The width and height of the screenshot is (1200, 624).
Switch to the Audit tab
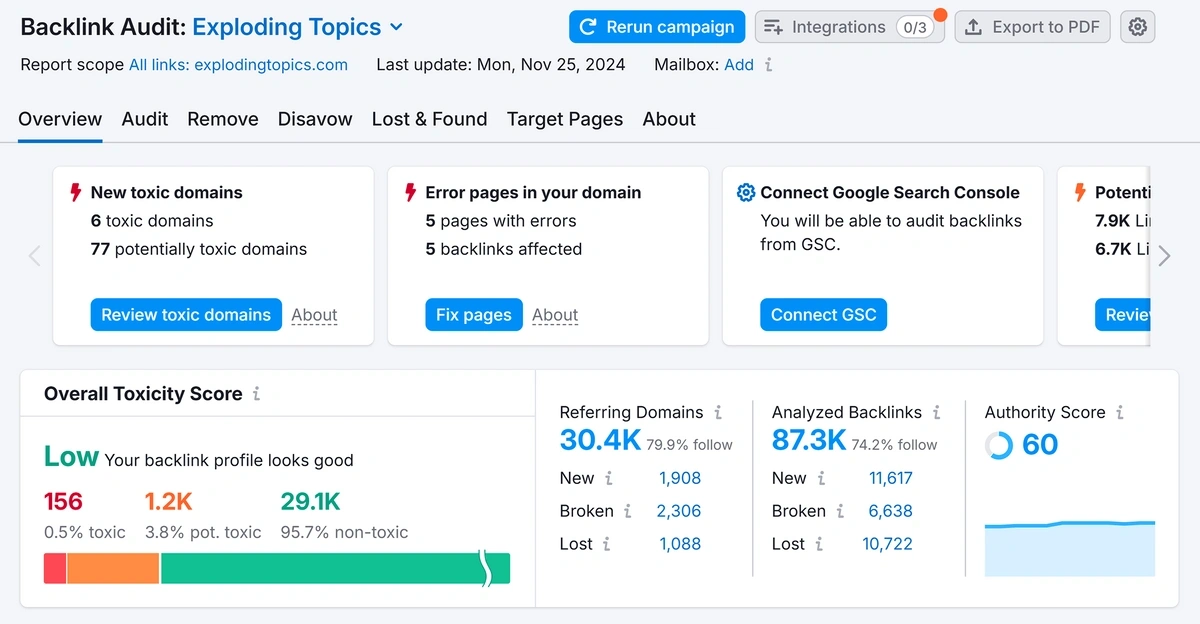145,119
